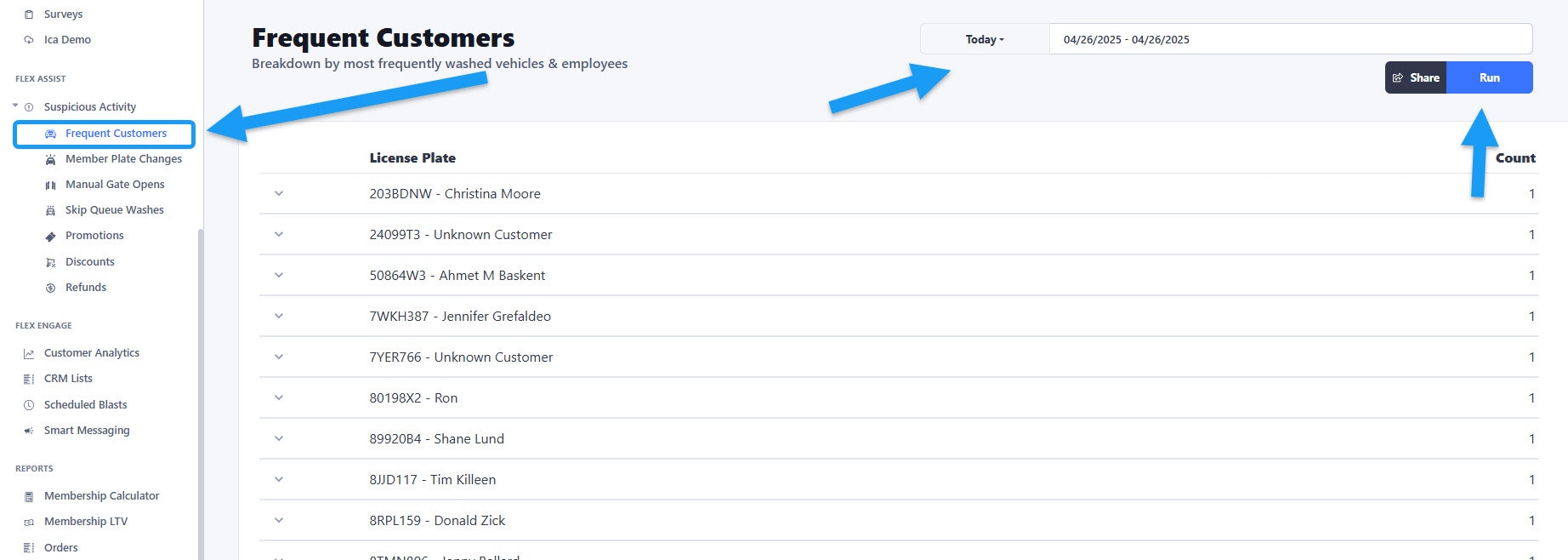Open Customer Analytics
This screenshot has height=560, width=1568.
click(x=92, y=353)
